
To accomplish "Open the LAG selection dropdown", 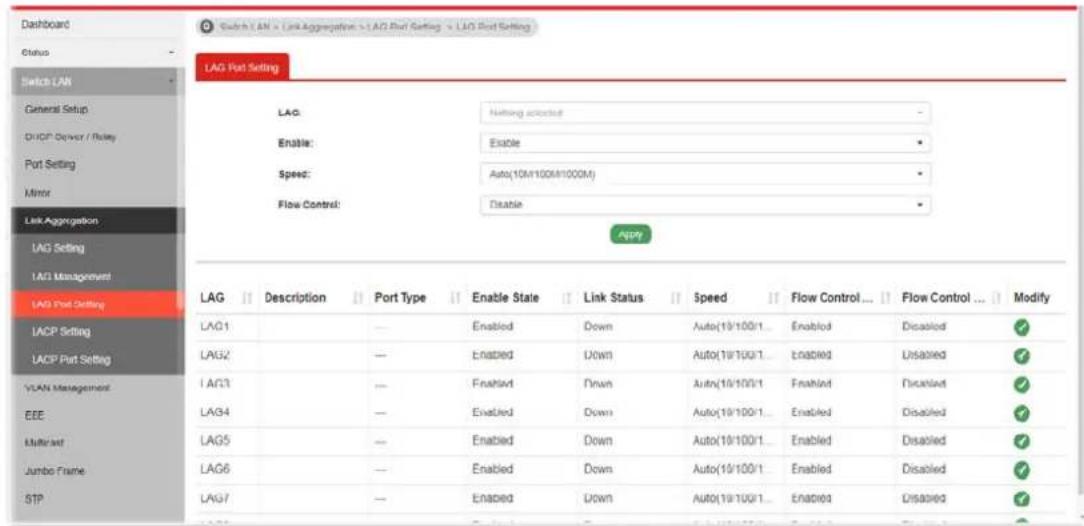I will click(704, 113).
